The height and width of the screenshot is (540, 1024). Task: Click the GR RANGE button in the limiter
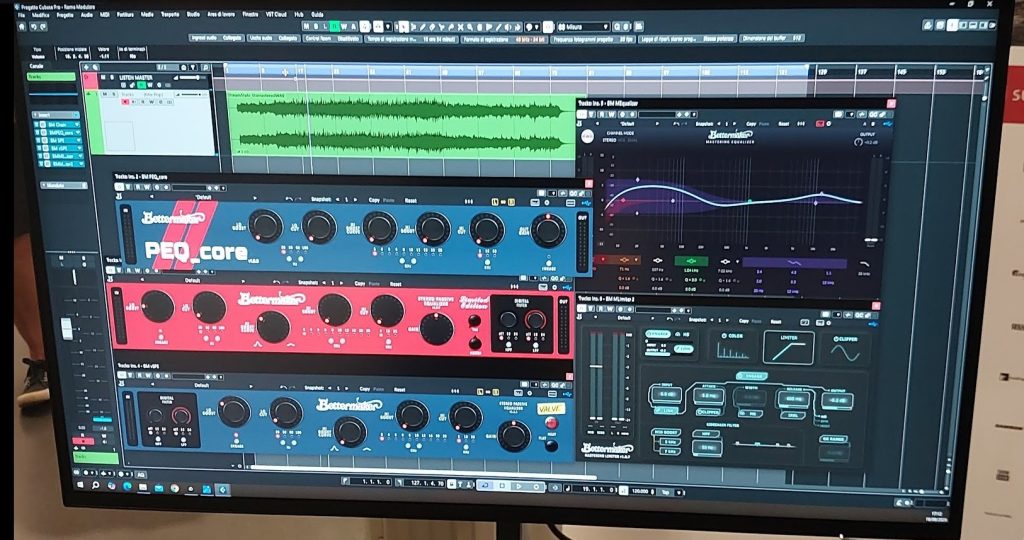[833, 439]
